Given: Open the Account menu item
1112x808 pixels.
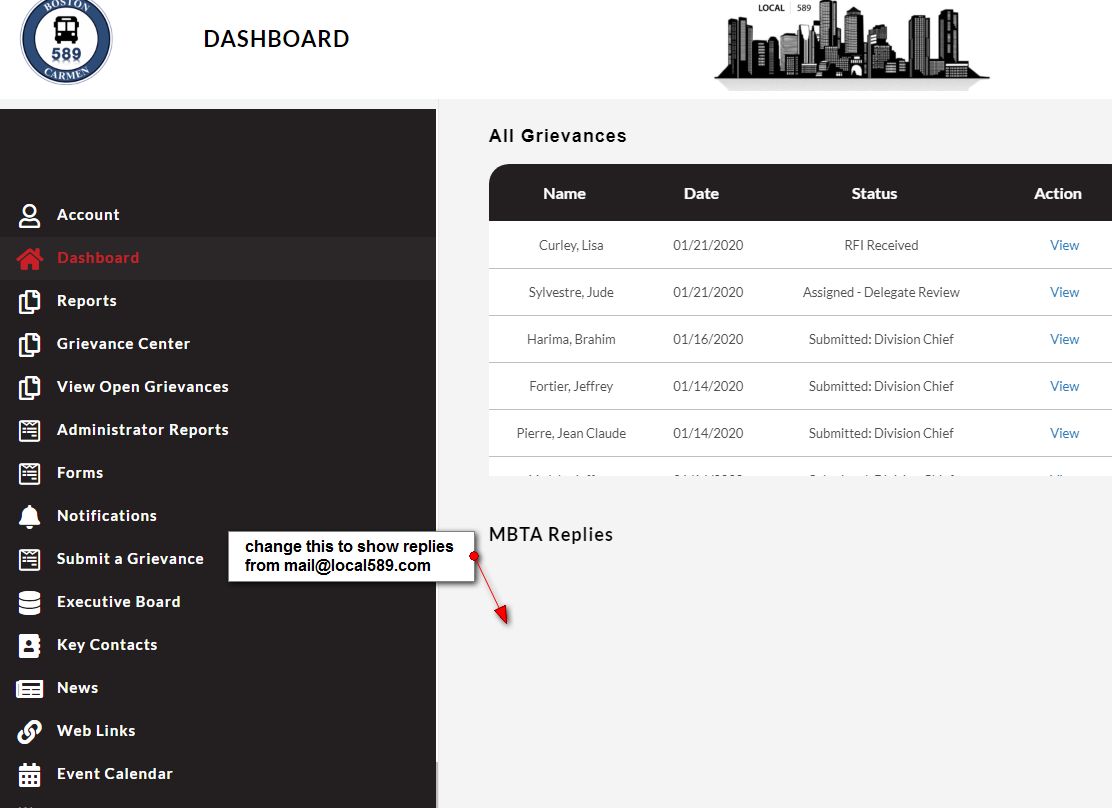Looking at the screenshot, I should (x=88, y=215).
